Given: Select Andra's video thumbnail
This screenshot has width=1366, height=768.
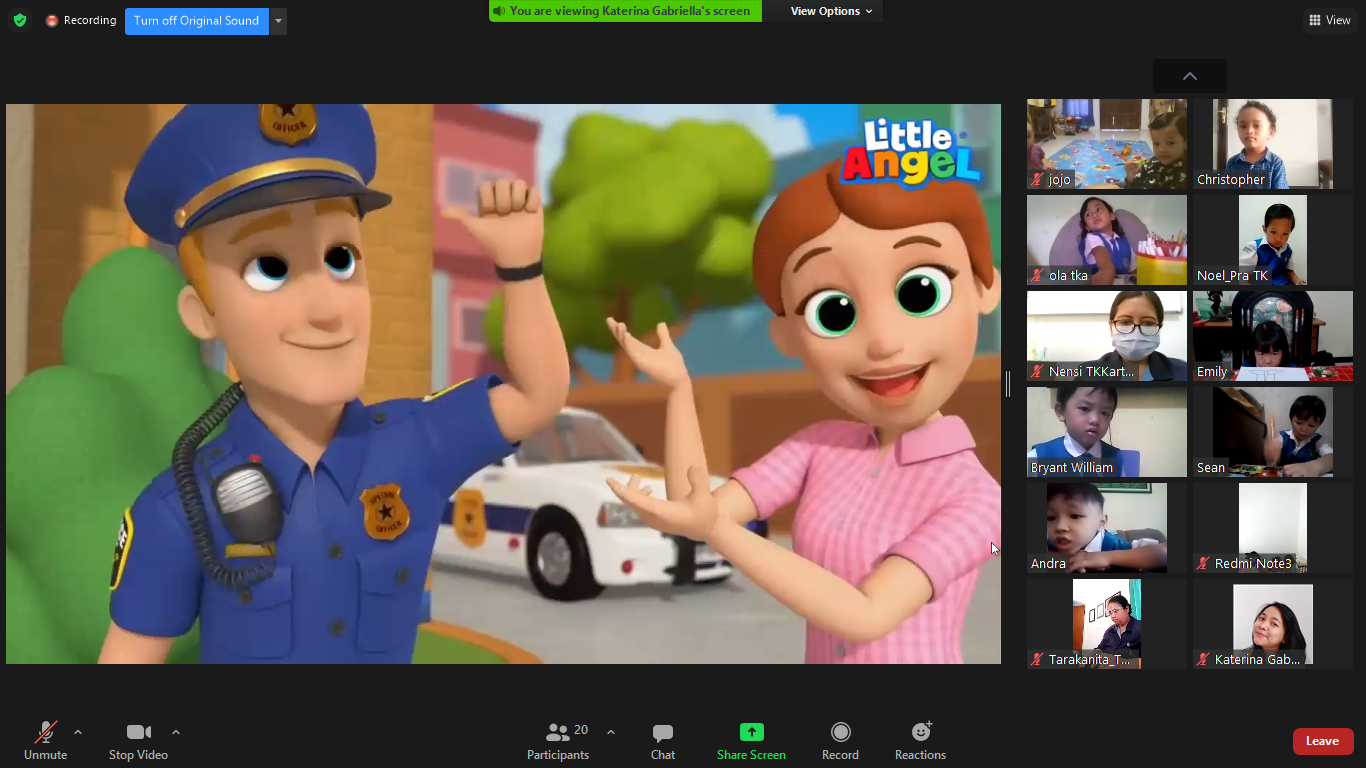Looking at the screenshot, I should [1107, 528].
